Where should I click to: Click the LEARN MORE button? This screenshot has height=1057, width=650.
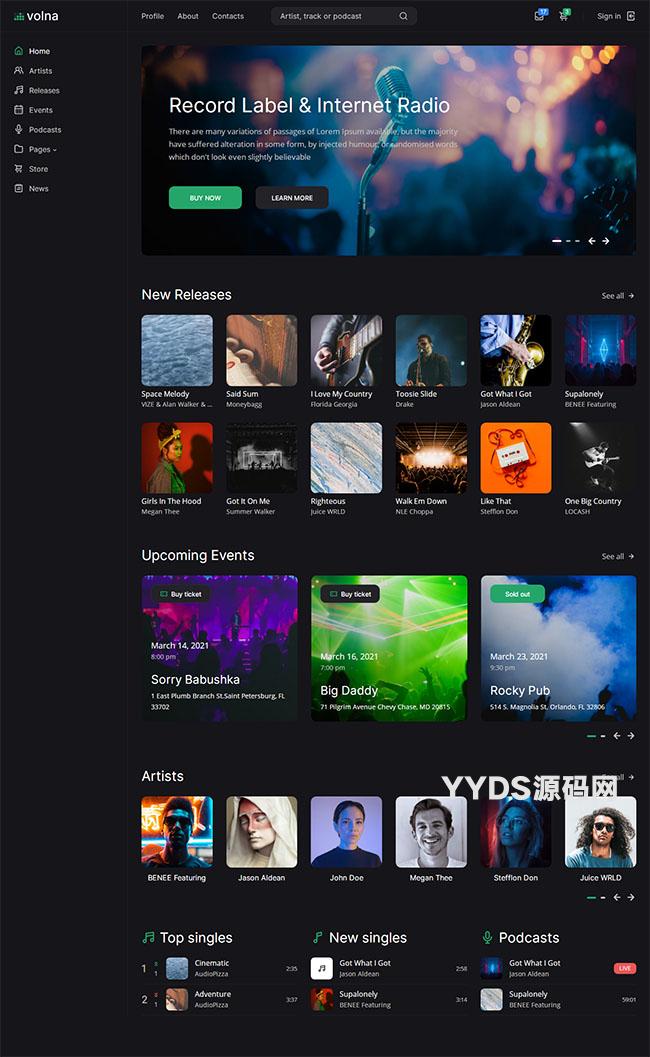[x=292, y=198]
